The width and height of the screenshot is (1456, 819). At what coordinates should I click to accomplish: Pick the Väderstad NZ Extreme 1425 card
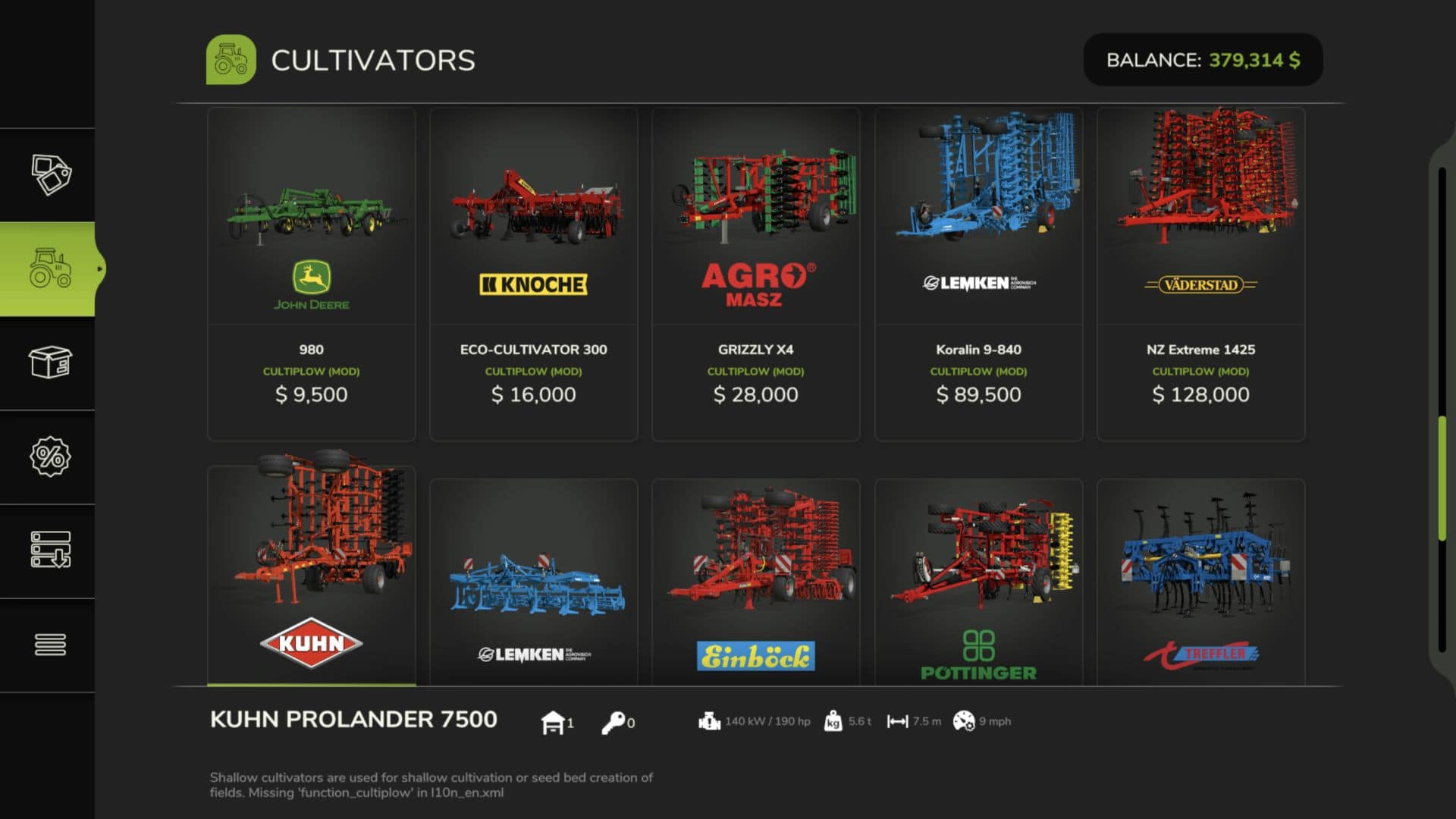coord(1201,275)
